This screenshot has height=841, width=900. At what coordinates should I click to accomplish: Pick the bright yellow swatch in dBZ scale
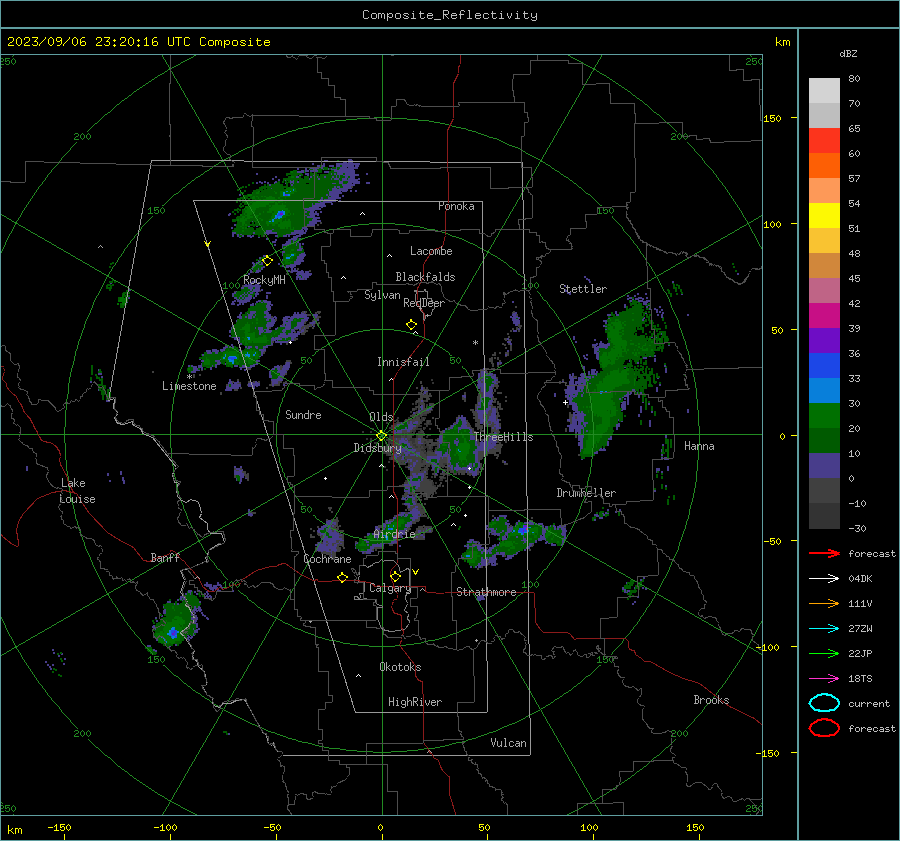click(824, 215)
